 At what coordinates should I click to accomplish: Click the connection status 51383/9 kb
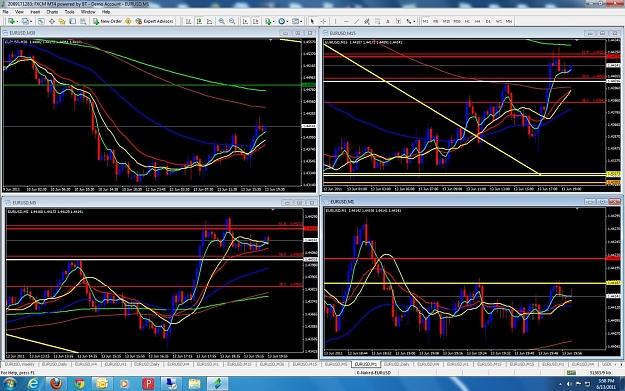[x=600, y=373]
